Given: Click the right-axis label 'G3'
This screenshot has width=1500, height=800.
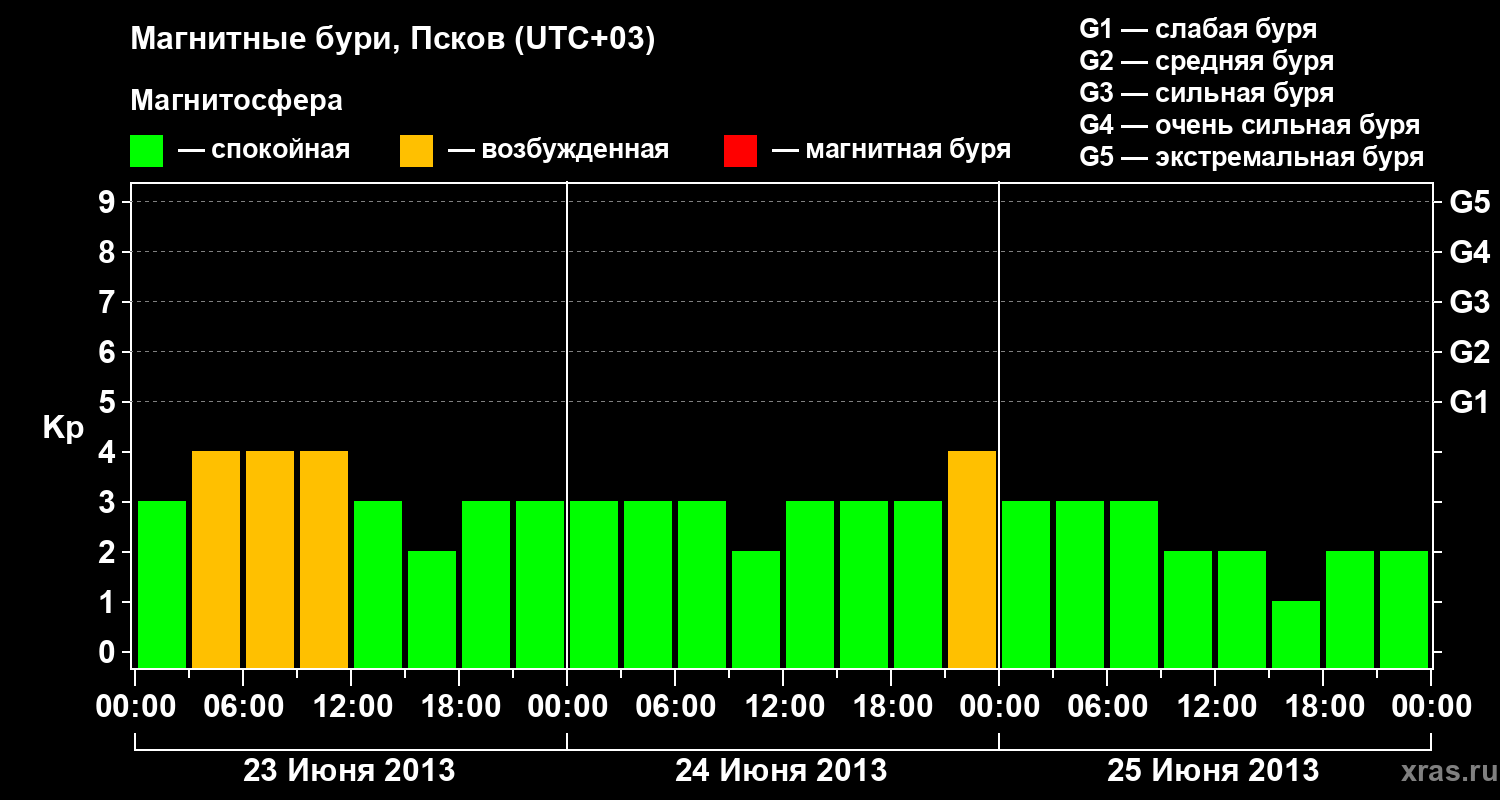Looking at the screenshot, I should tap(1470, 302).
